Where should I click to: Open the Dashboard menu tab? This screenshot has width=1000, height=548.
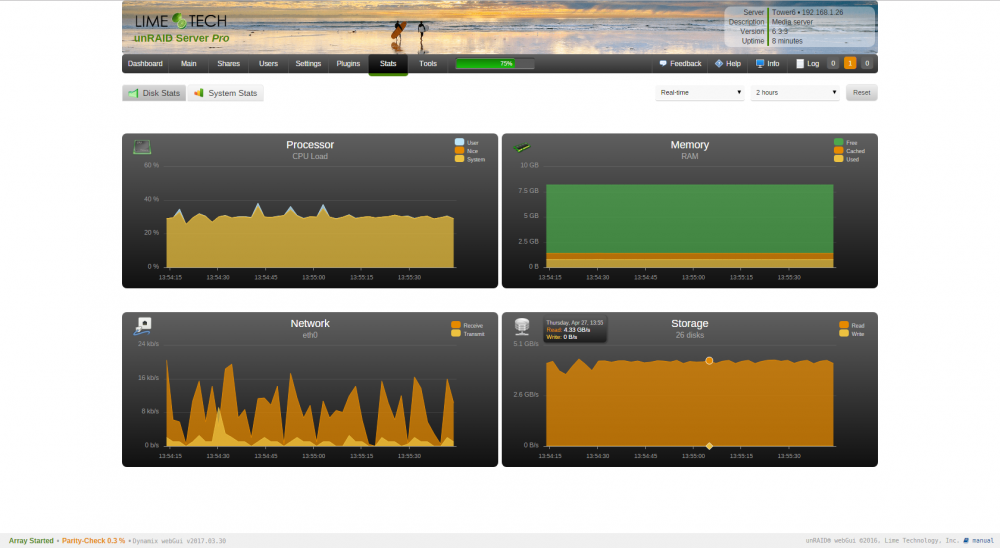[x=145, y=64]
